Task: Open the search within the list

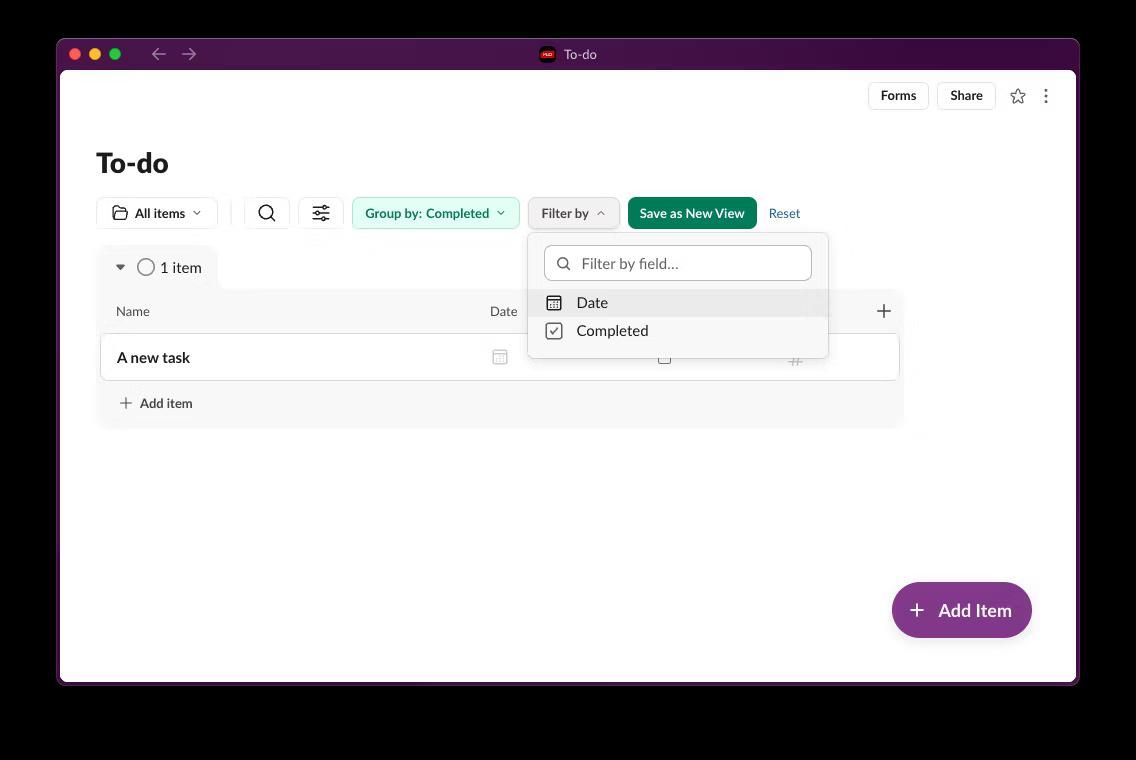Action: tap(266, 212)
